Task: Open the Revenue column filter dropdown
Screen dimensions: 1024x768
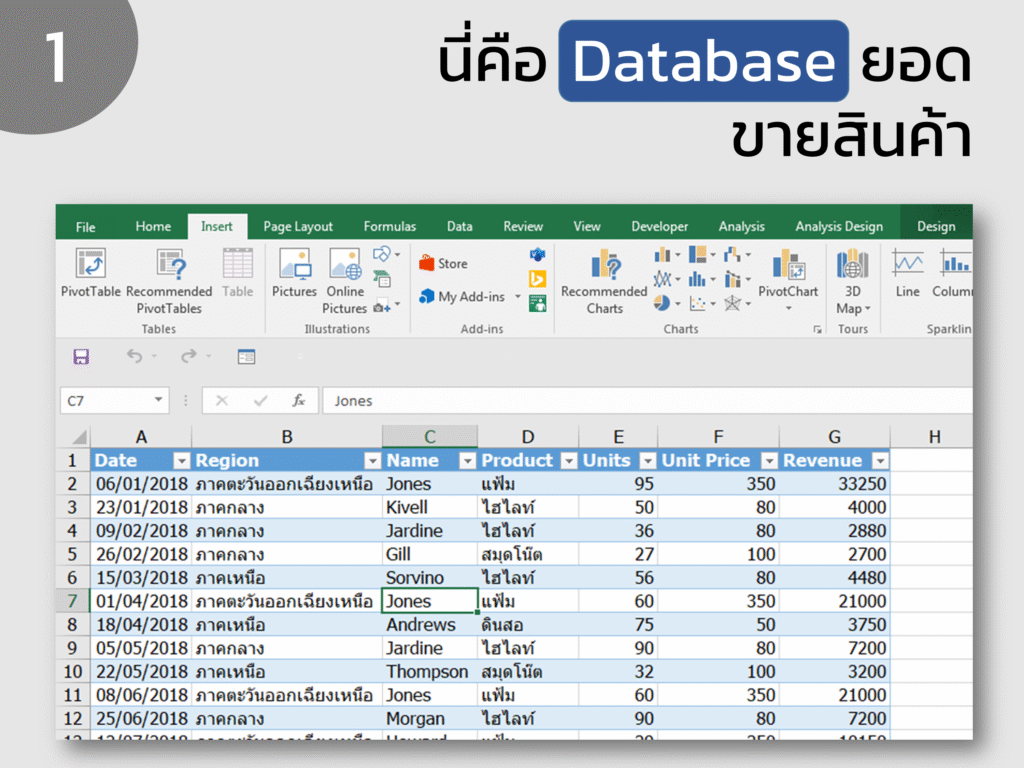Action: tap(880, 461)
